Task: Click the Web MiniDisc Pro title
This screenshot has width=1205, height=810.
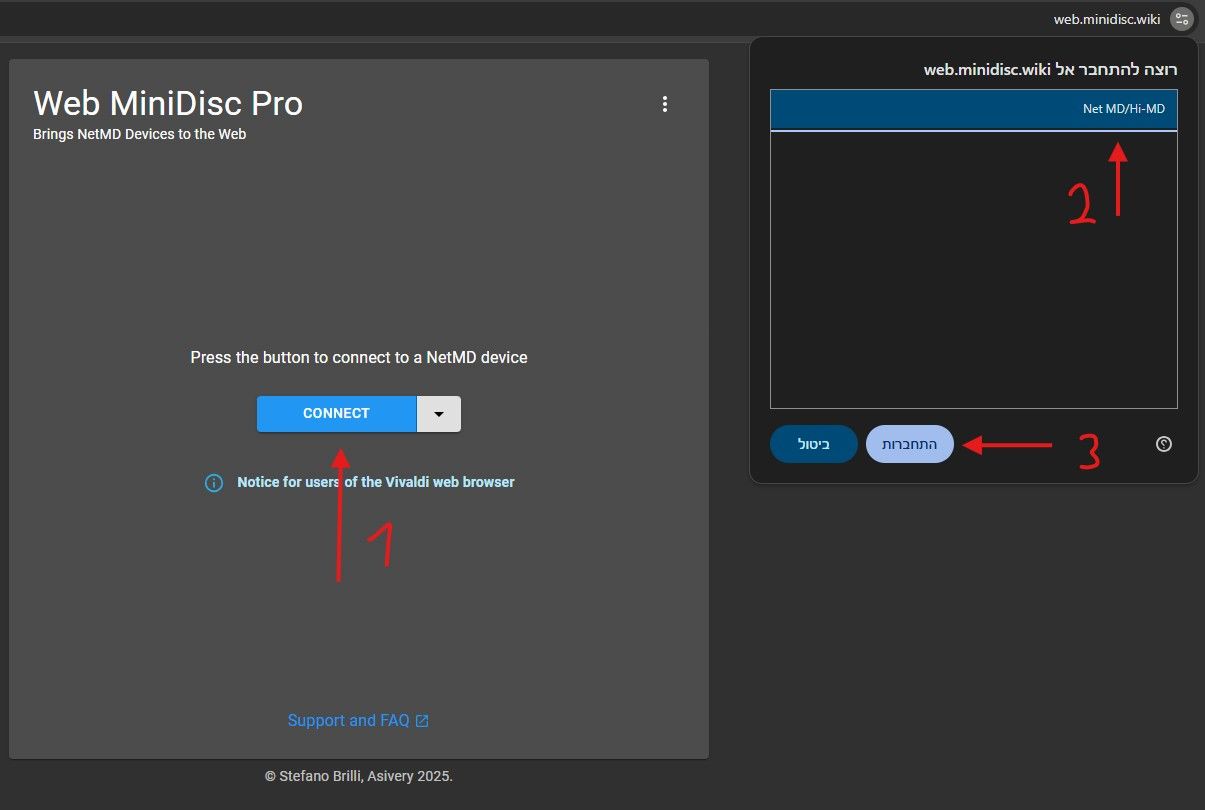Action: point(168,103)
